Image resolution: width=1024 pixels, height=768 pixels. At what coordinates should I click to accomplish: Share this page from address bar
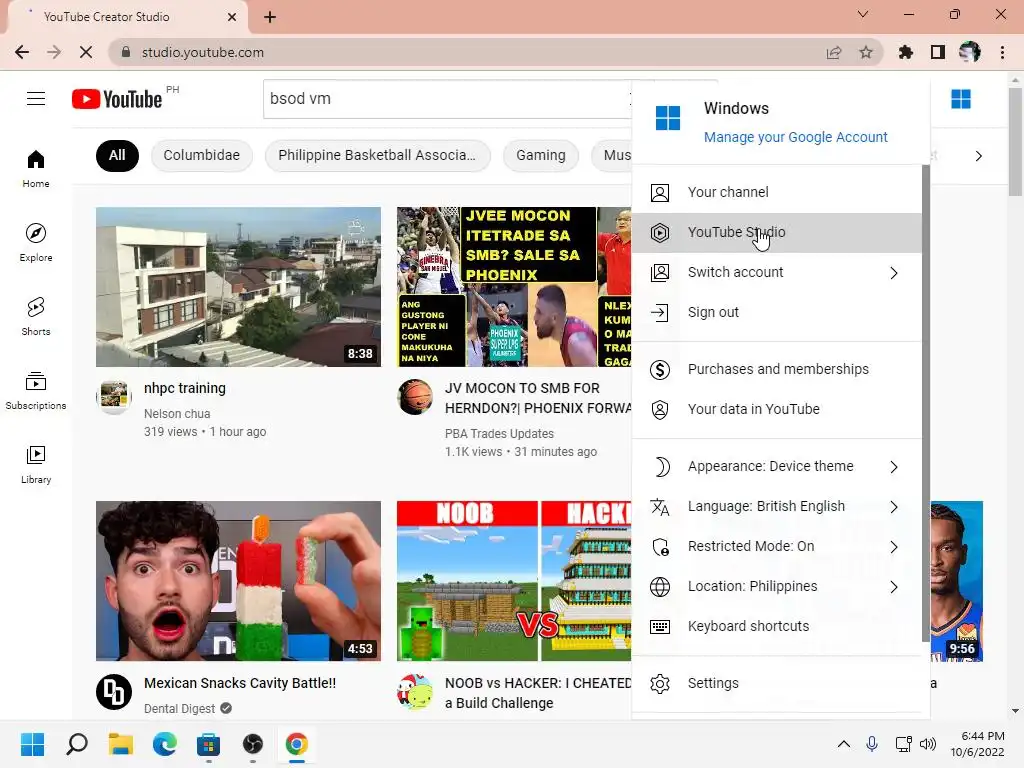pos(834,52)
